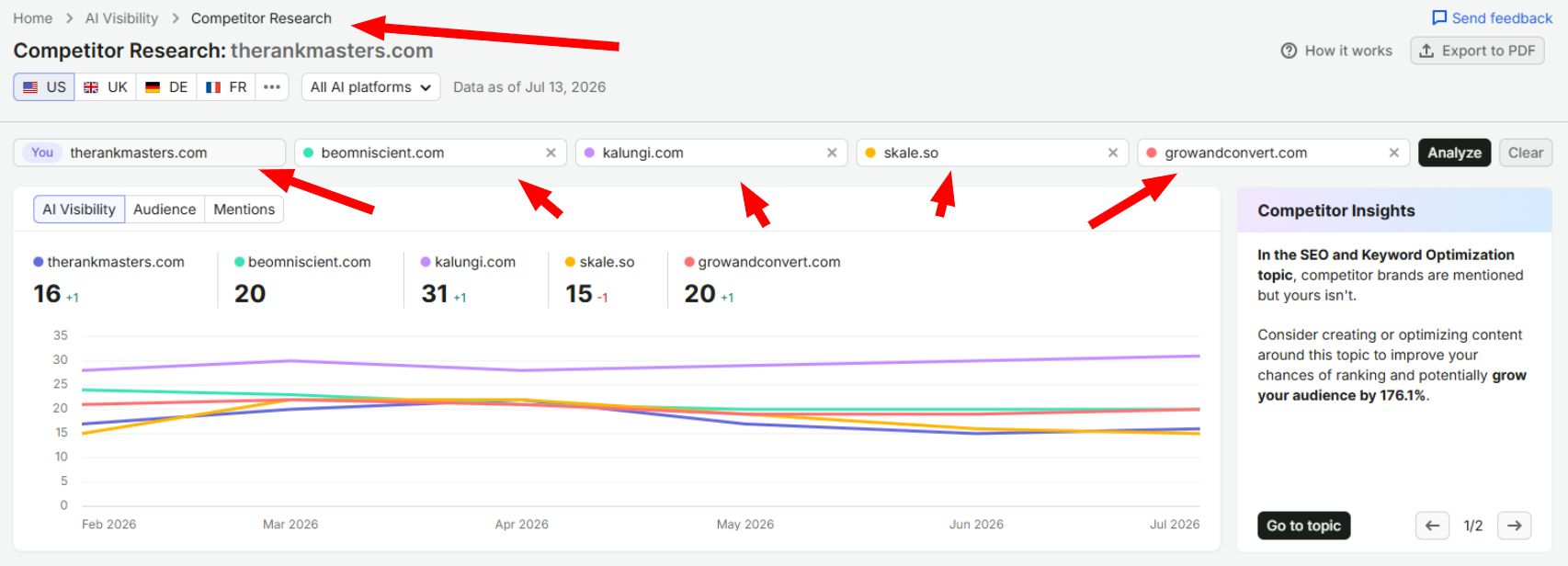This screenshot has width=1568, height=566.
Task: Switch to the AI Visibility tab
Action: [79, 209]
